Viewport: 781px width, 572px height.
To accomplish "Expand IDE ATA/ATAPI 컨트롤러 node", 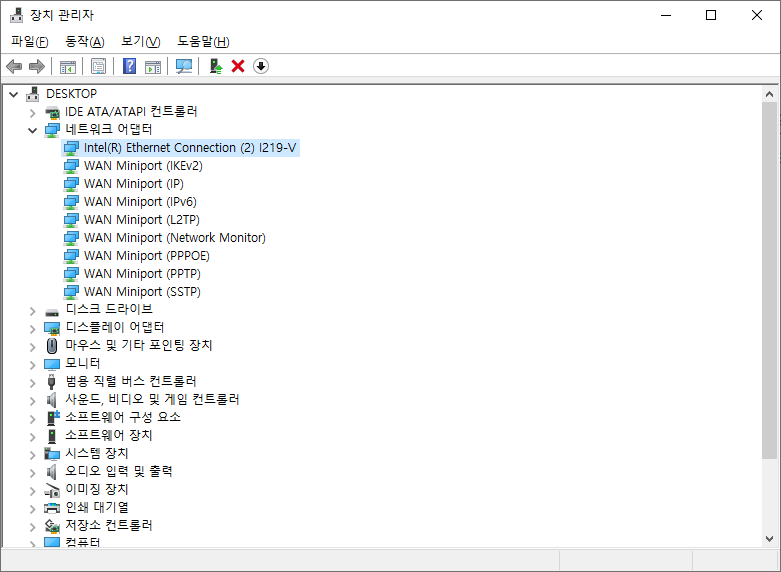I will (32, 113).
